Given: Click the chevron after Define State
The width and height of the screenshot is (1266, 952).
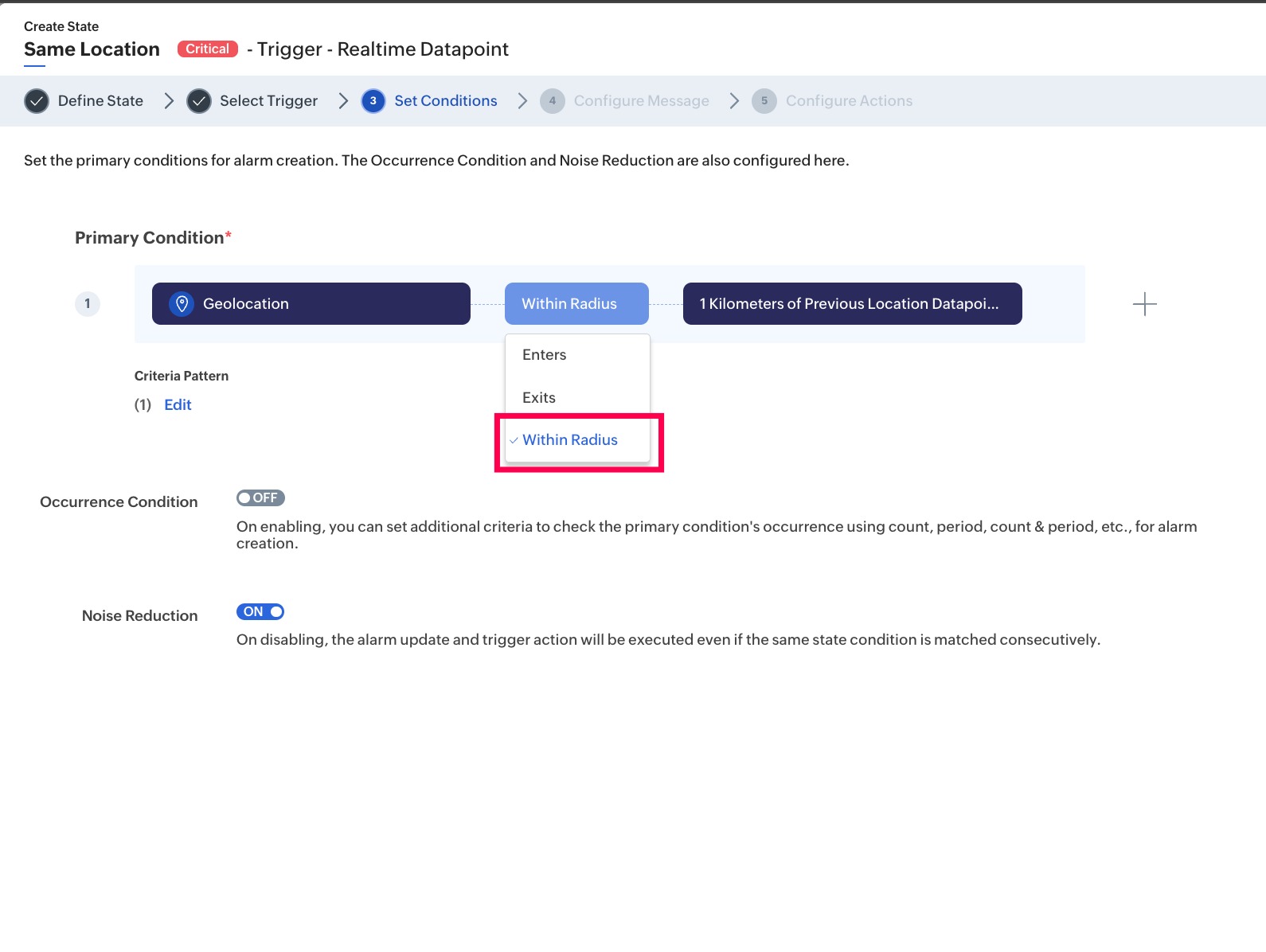Looking at the screenshot, I should (x=169, y=101).
